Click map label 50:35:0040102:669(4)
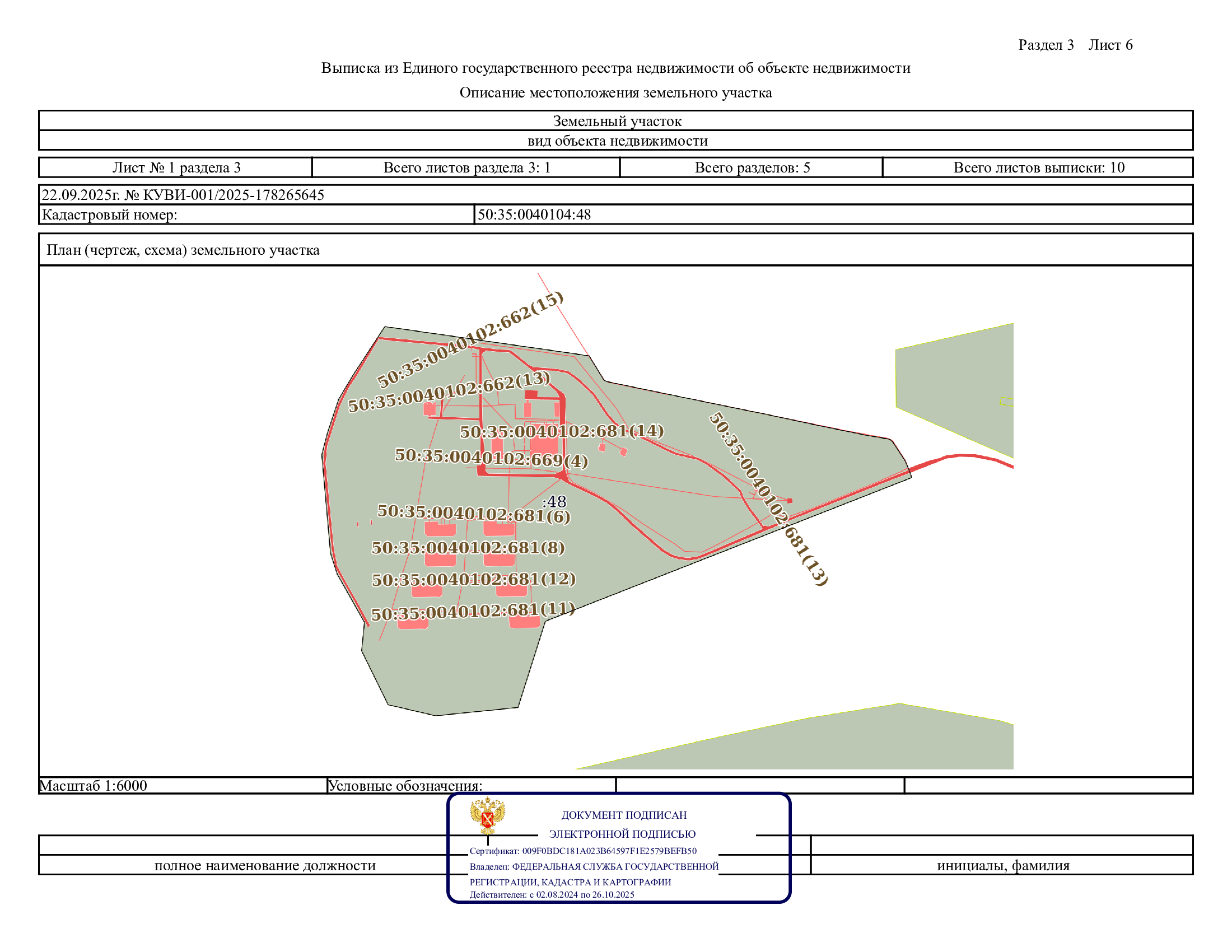Viewport: 1232px width, 952px height. (491, 458)
